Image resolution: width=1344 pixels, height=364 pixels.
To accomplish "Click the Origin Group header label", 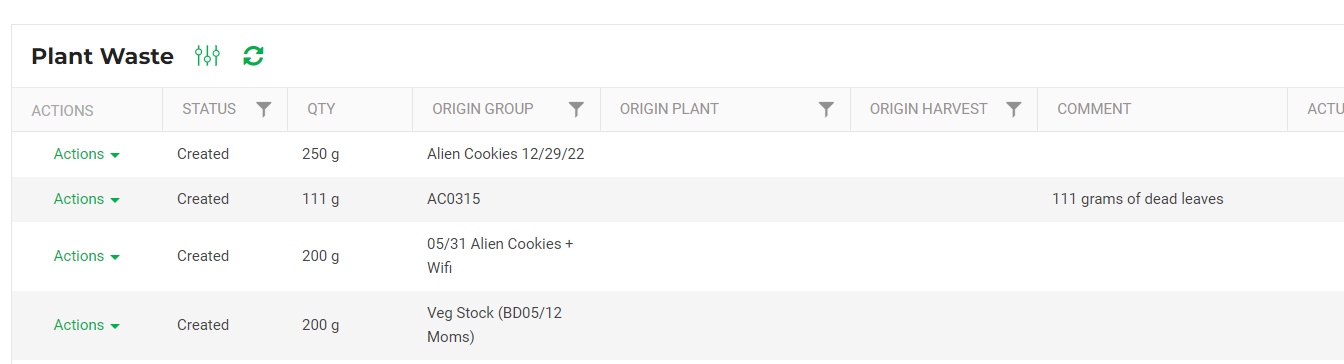I will [483, 109].
